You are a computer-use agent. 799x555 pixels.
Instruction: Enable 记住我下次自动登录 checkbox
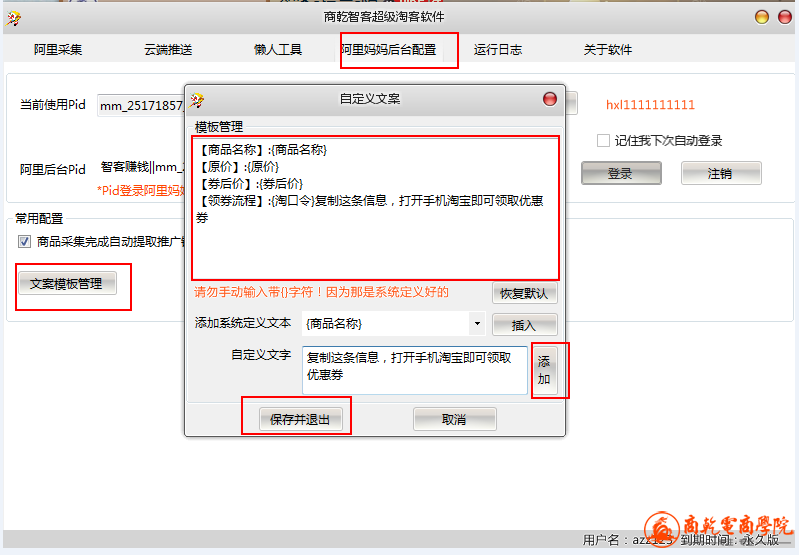[603, 141]
